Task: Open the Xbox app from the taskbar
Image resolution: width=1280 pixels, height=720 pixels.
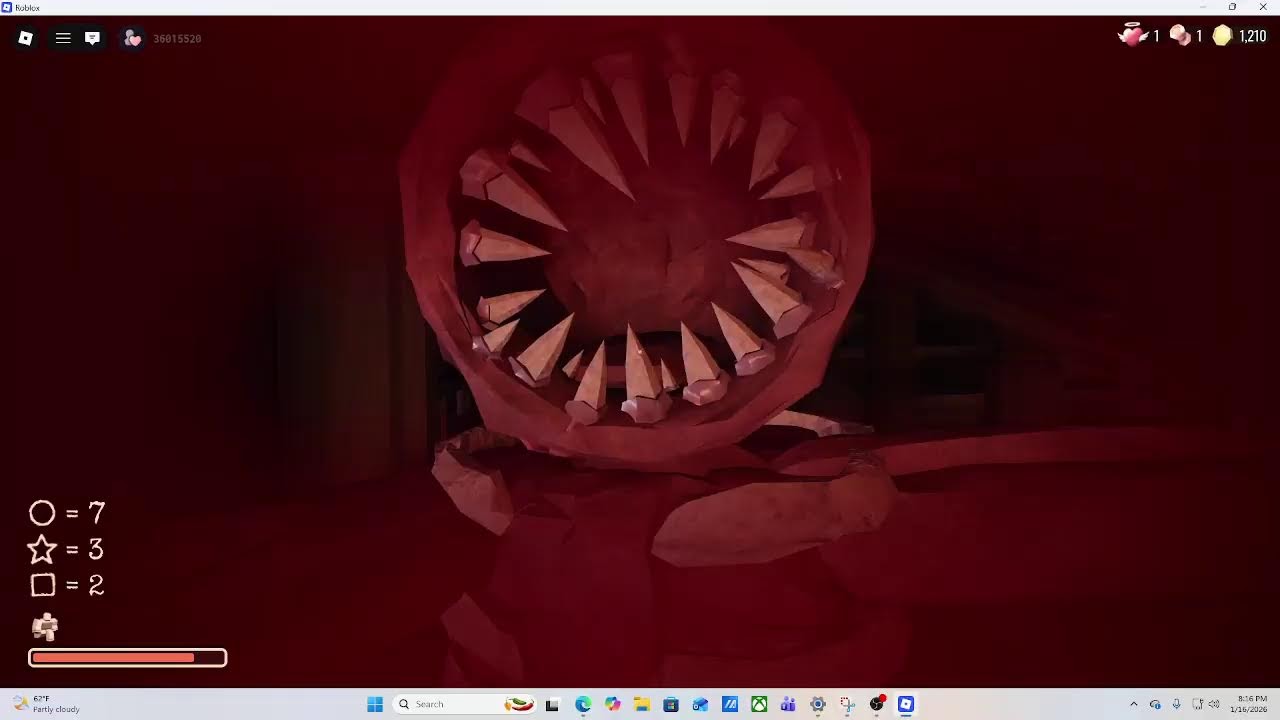Action: [x=759, y=704]
